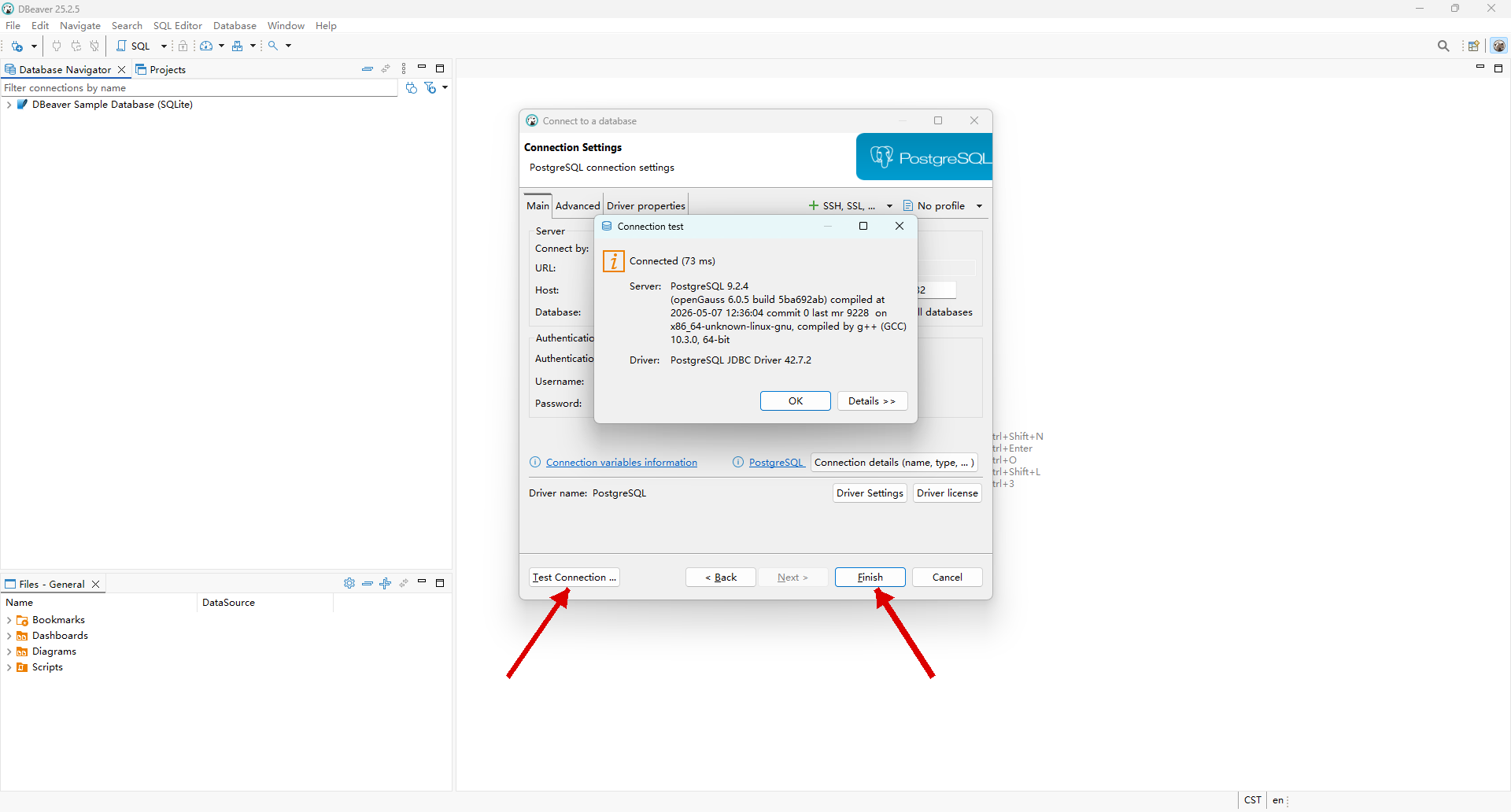Click Details >> button
Viewport: 1511px width, 812px height.
tap(872, 401)
